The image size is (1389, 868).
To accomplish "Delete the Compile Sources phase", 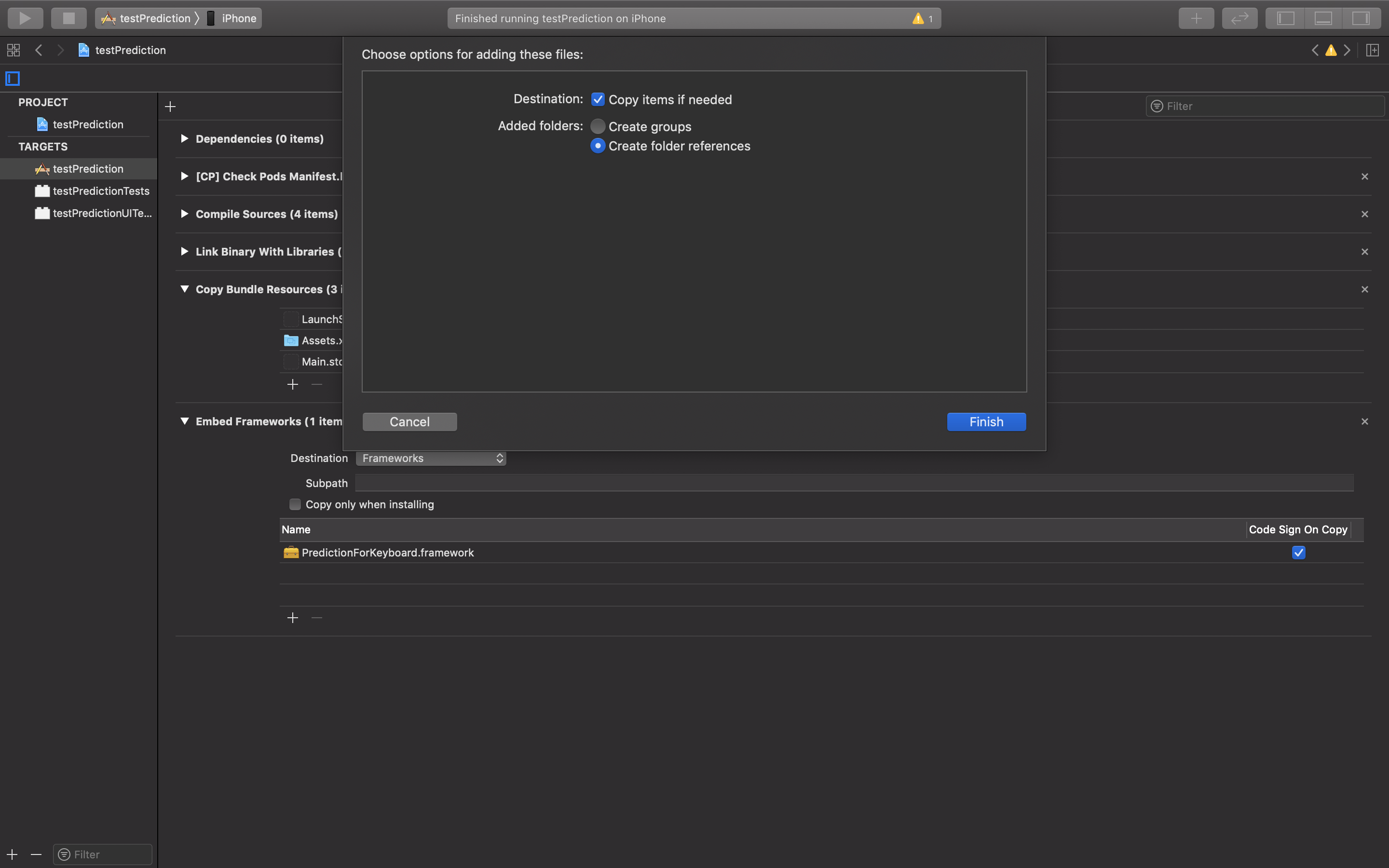I will tap(1365, 214).
